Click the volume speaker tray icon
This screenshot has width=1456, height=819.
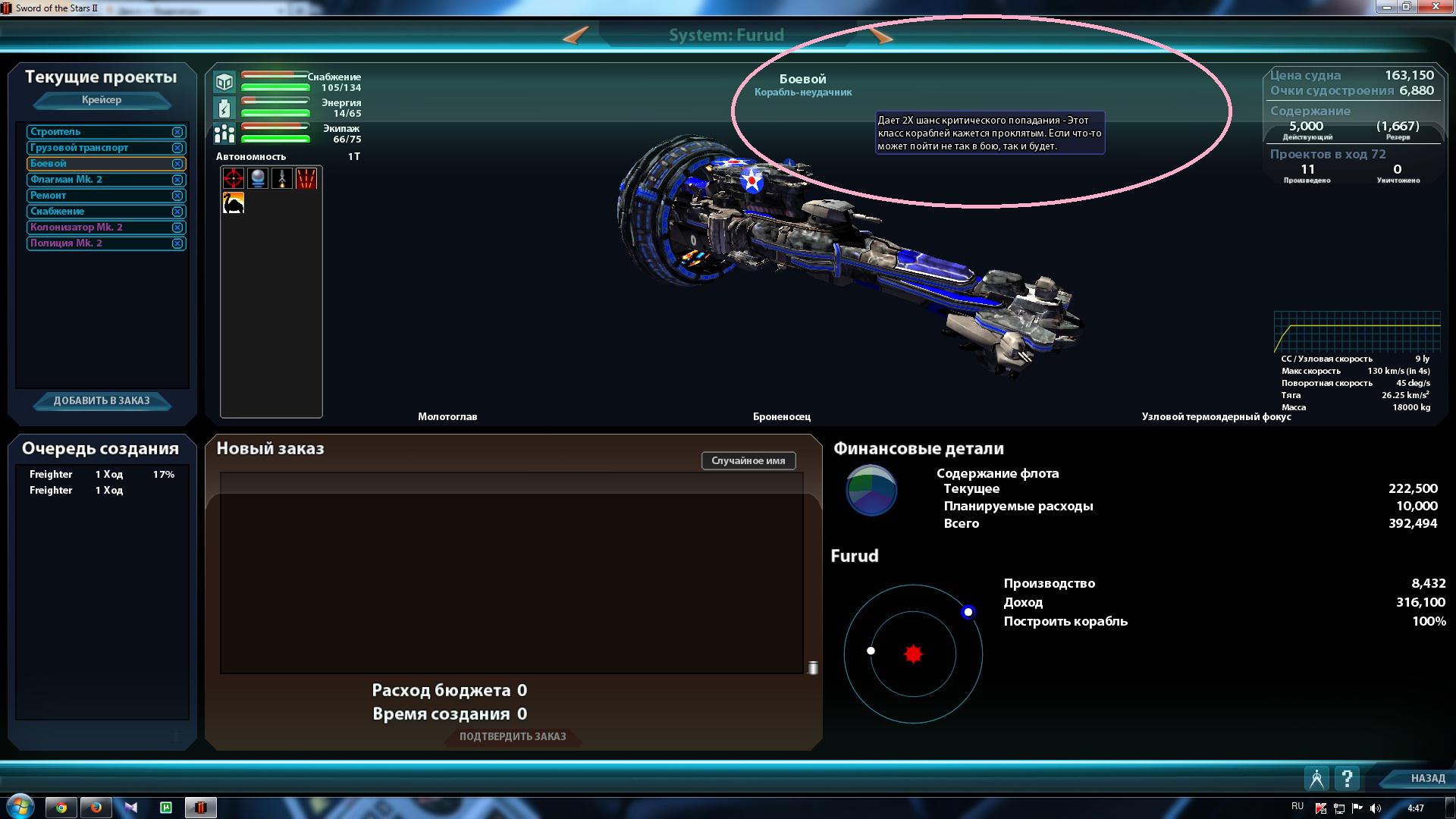[x=1376, y=808]
